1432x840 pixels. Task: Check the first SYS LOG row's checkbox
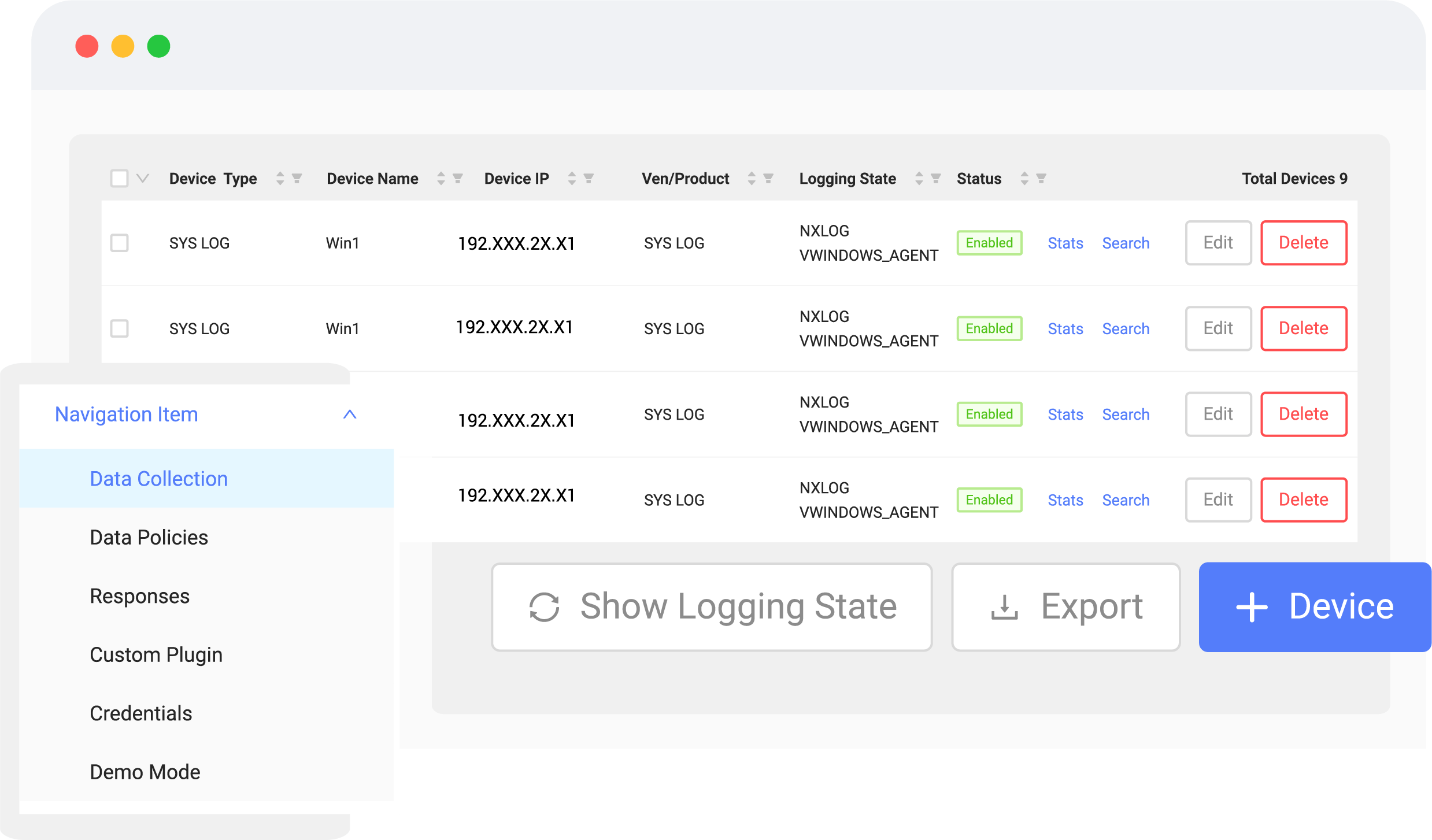120,243
